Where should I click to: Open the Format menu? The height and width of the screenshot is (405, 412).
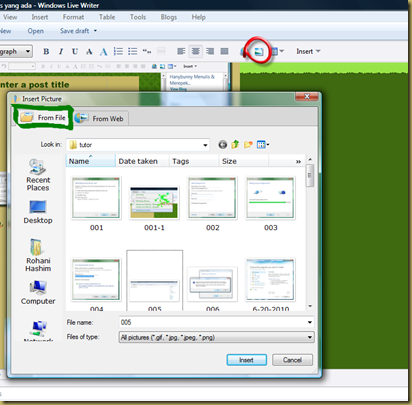click(73, 17)
